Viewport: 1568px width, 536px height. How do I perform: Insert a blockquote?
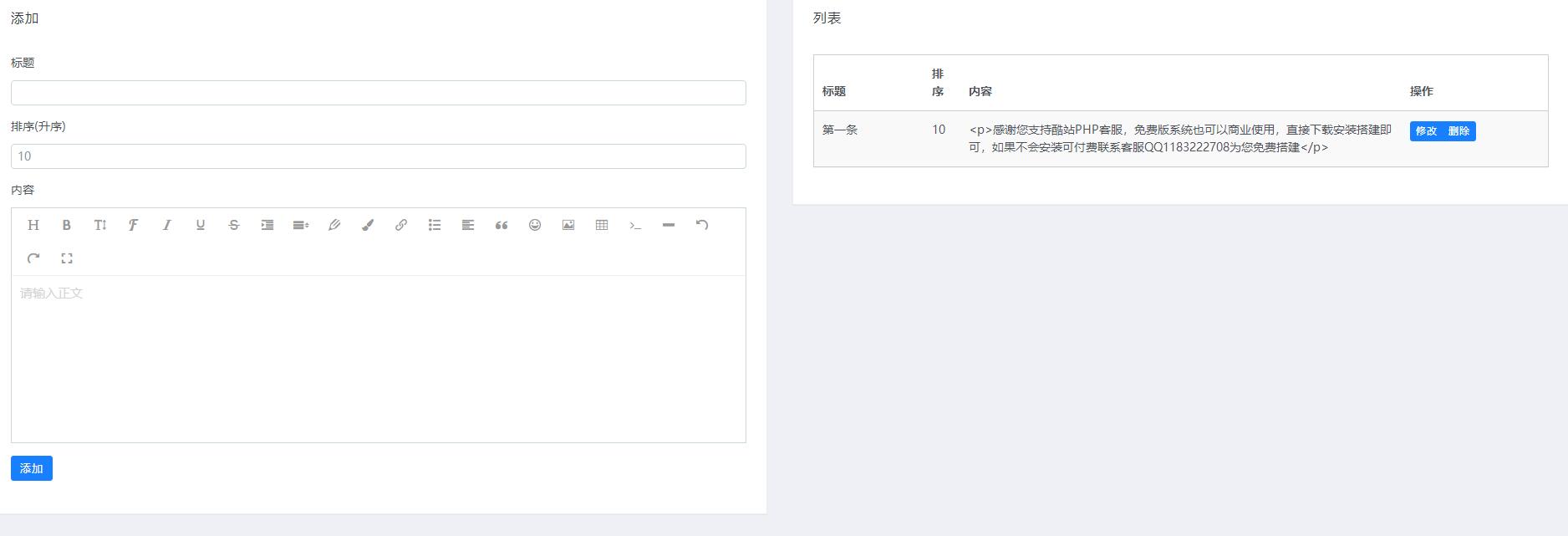[501, 225]
